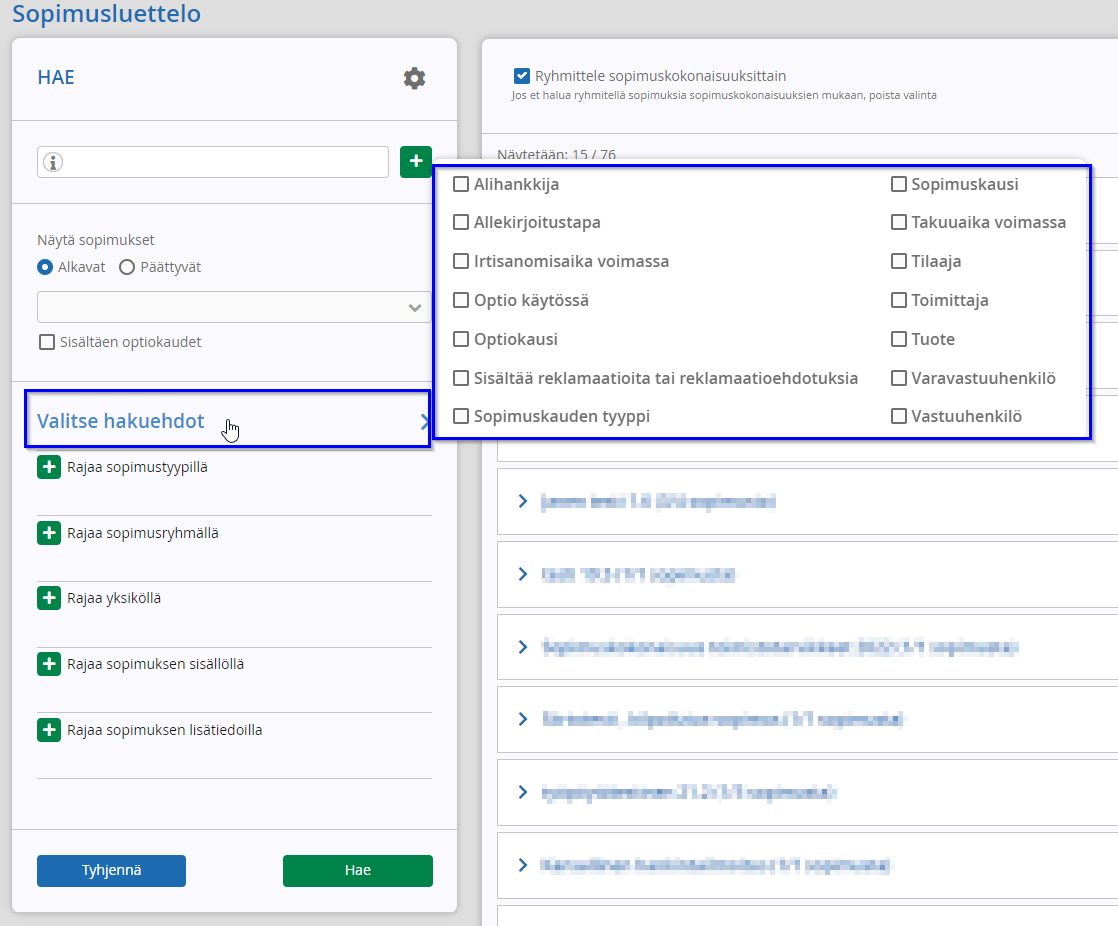The width and height of the screenshot is (1118, 926).
Task: Click plus icon for Rajaa yksiköllä
Action: point(48,598)
